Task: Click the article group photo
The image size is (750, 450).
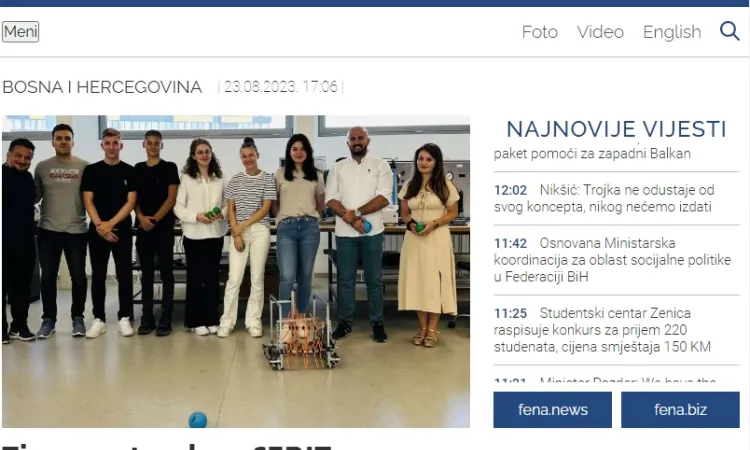Action: [x=236, y=271]
